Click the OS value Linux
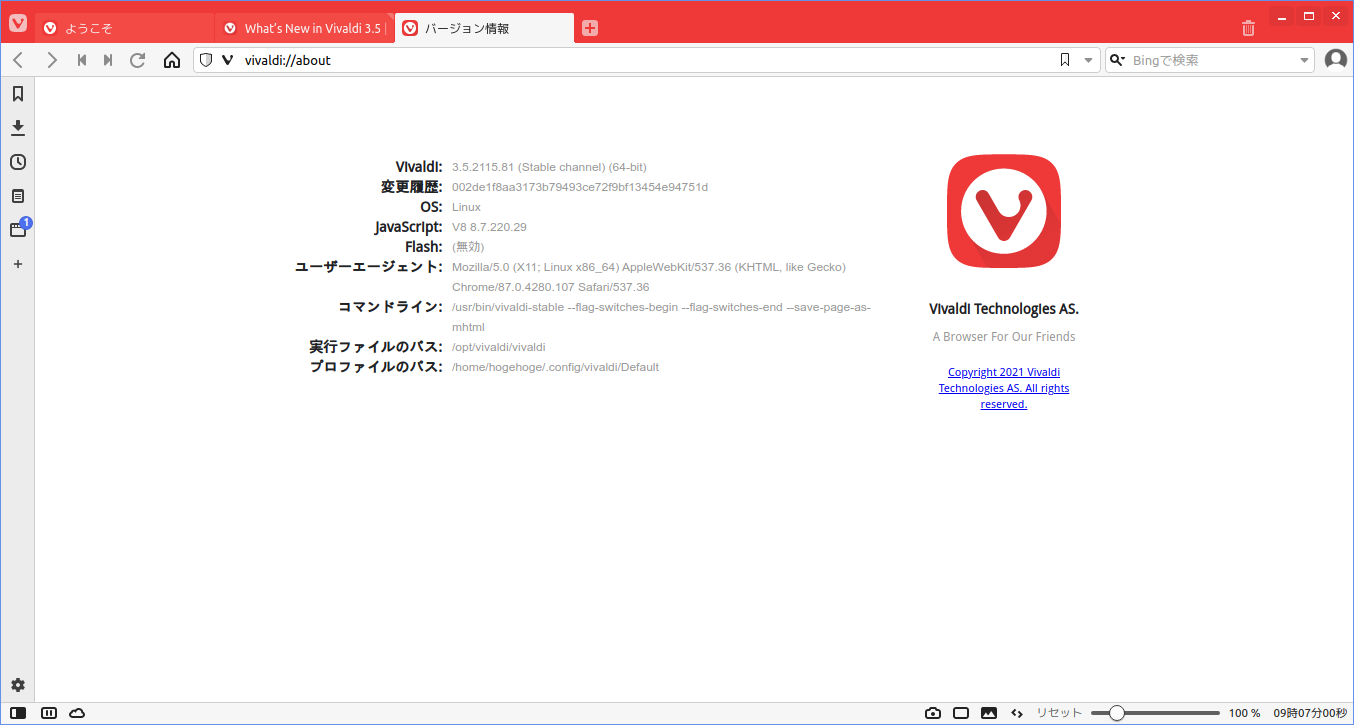The width and height of the screenshot is (1354, 725). click(x=466, y=207)
